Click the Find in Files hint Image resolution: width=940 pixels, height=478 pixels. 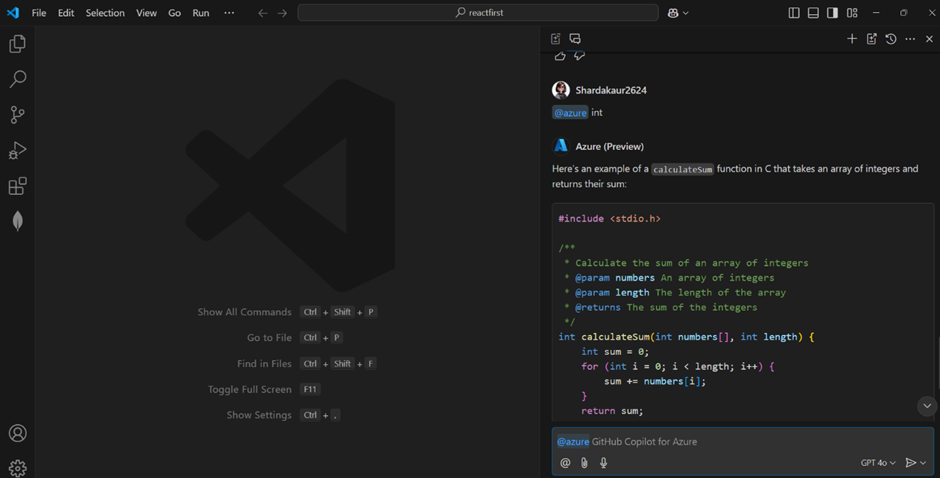[264, 363]
